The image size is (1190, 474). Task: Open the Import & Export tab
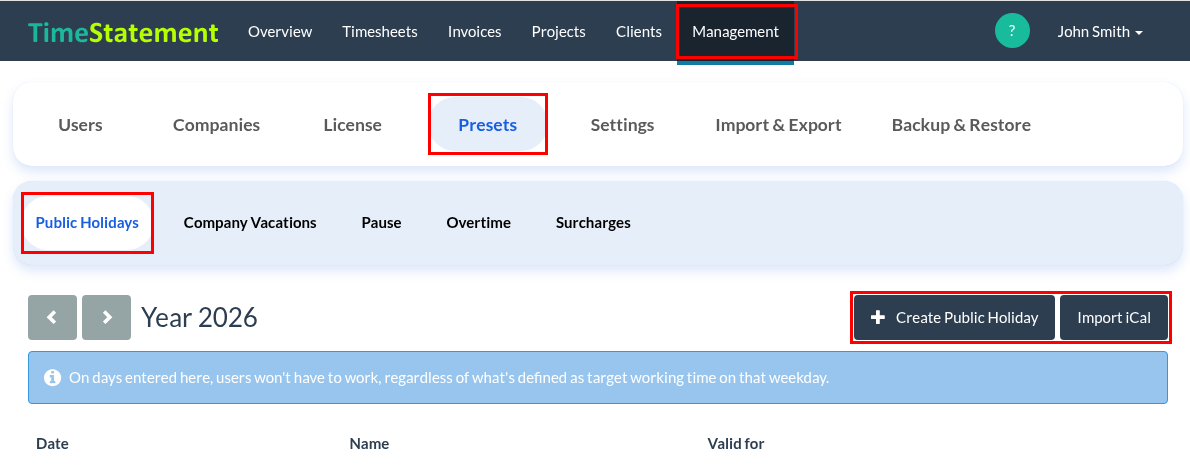click(x=778, y=125)
